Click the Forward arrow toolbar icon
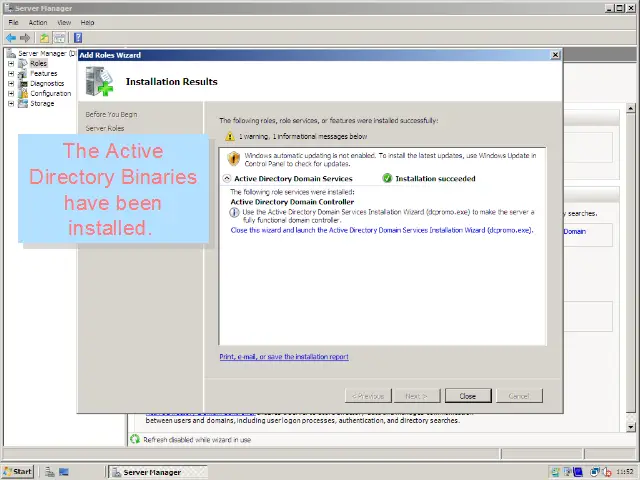The width and height of the screenshot is (640, 480). tap(25, 38)
